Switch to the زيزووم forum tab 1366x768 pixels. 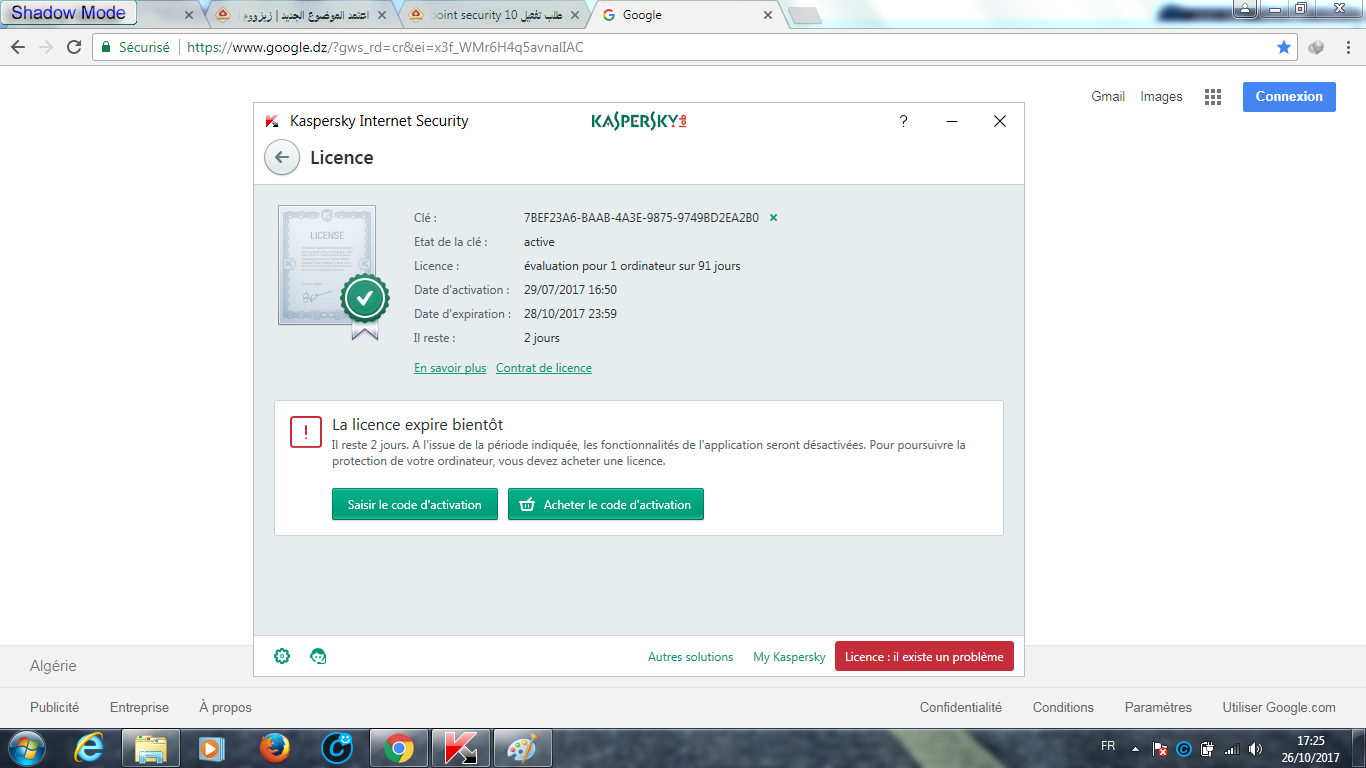coord(300,15)
